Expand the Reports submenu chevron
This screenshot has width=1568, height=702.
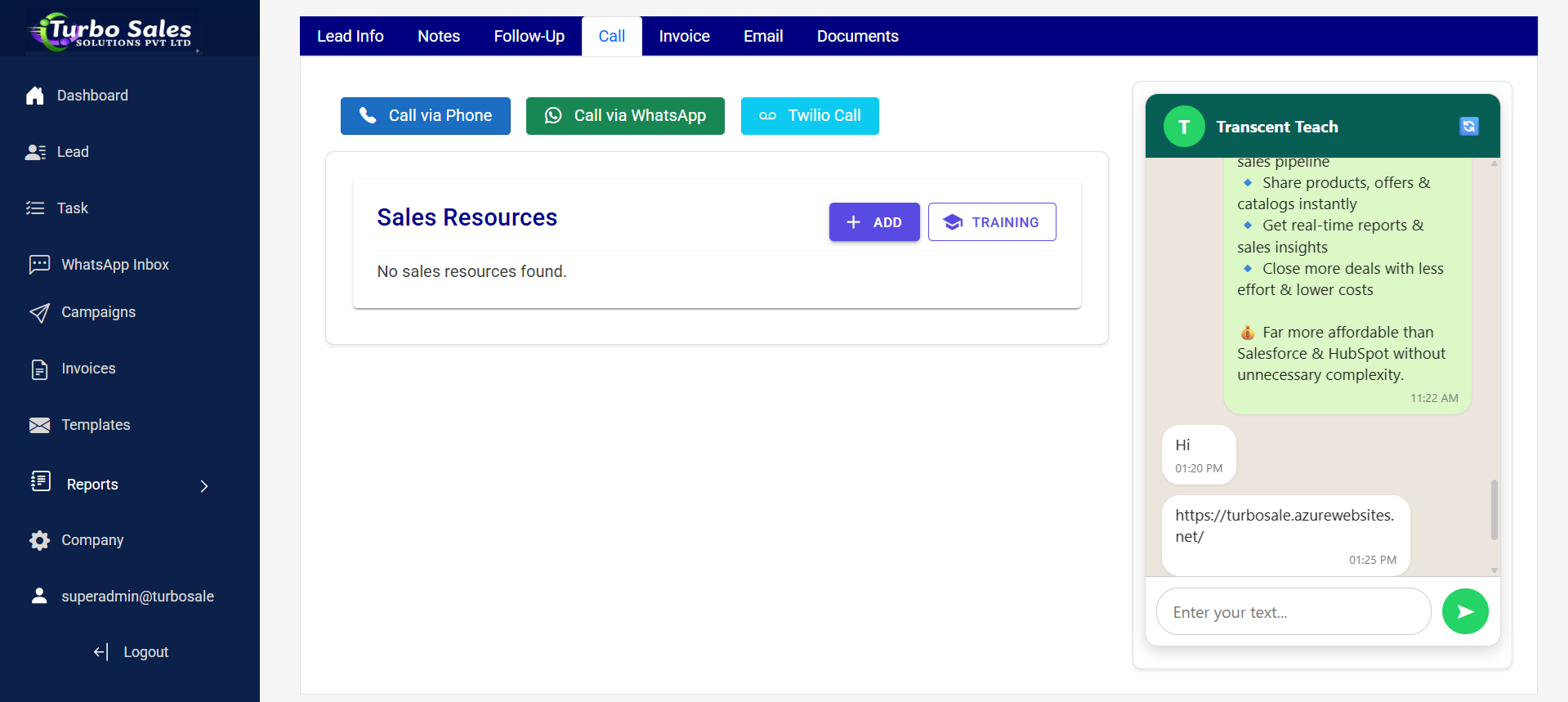pyautogui.click(x=204, y=486)
